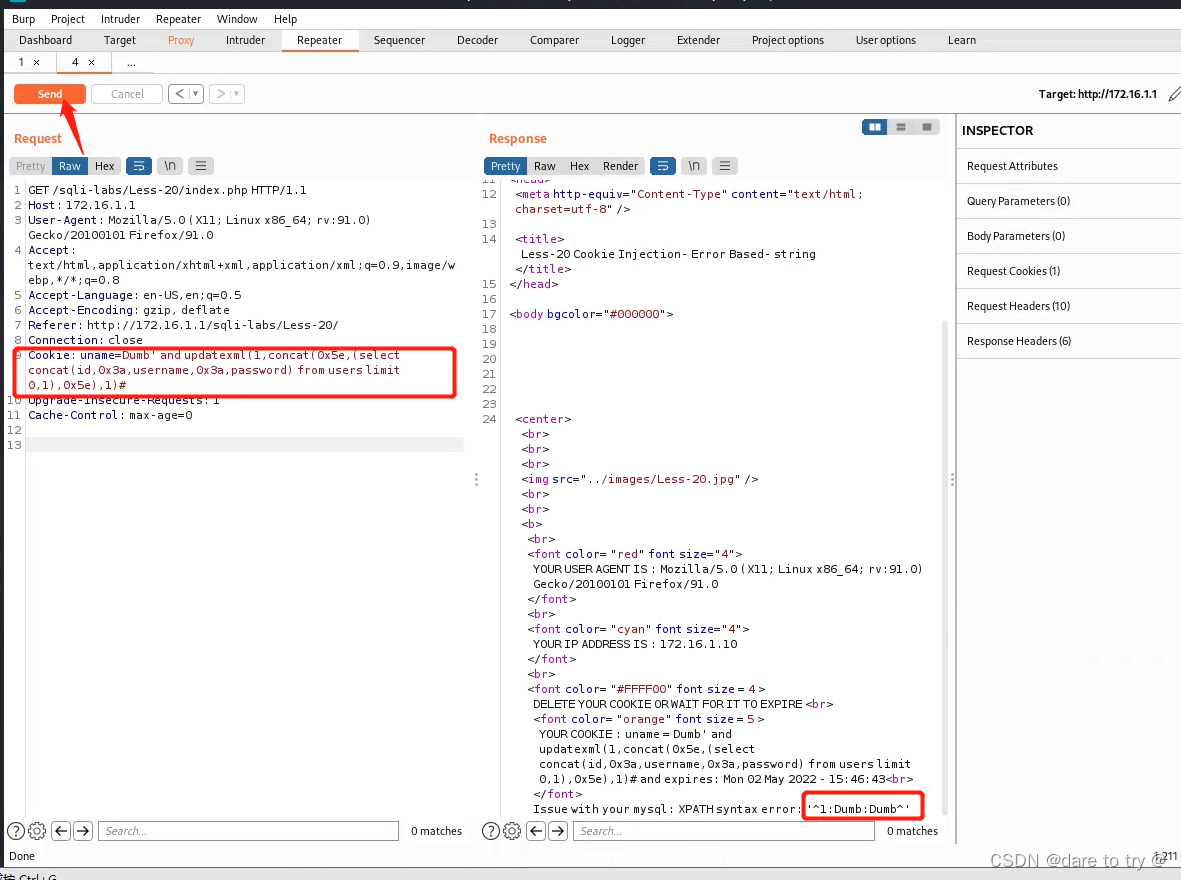The height and width of the screenshot is (880, 1181).
Task: Toggle response word wrap icon
Action: 662,166
